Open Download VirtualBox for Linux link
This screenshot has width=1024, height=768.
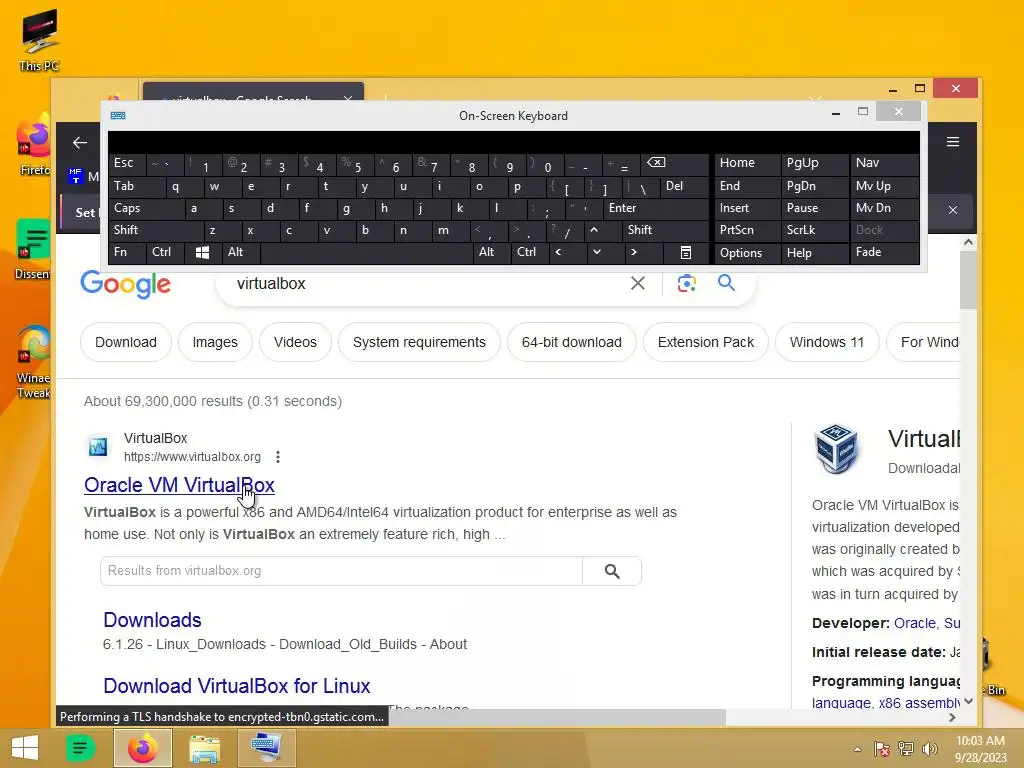[236, 686]
